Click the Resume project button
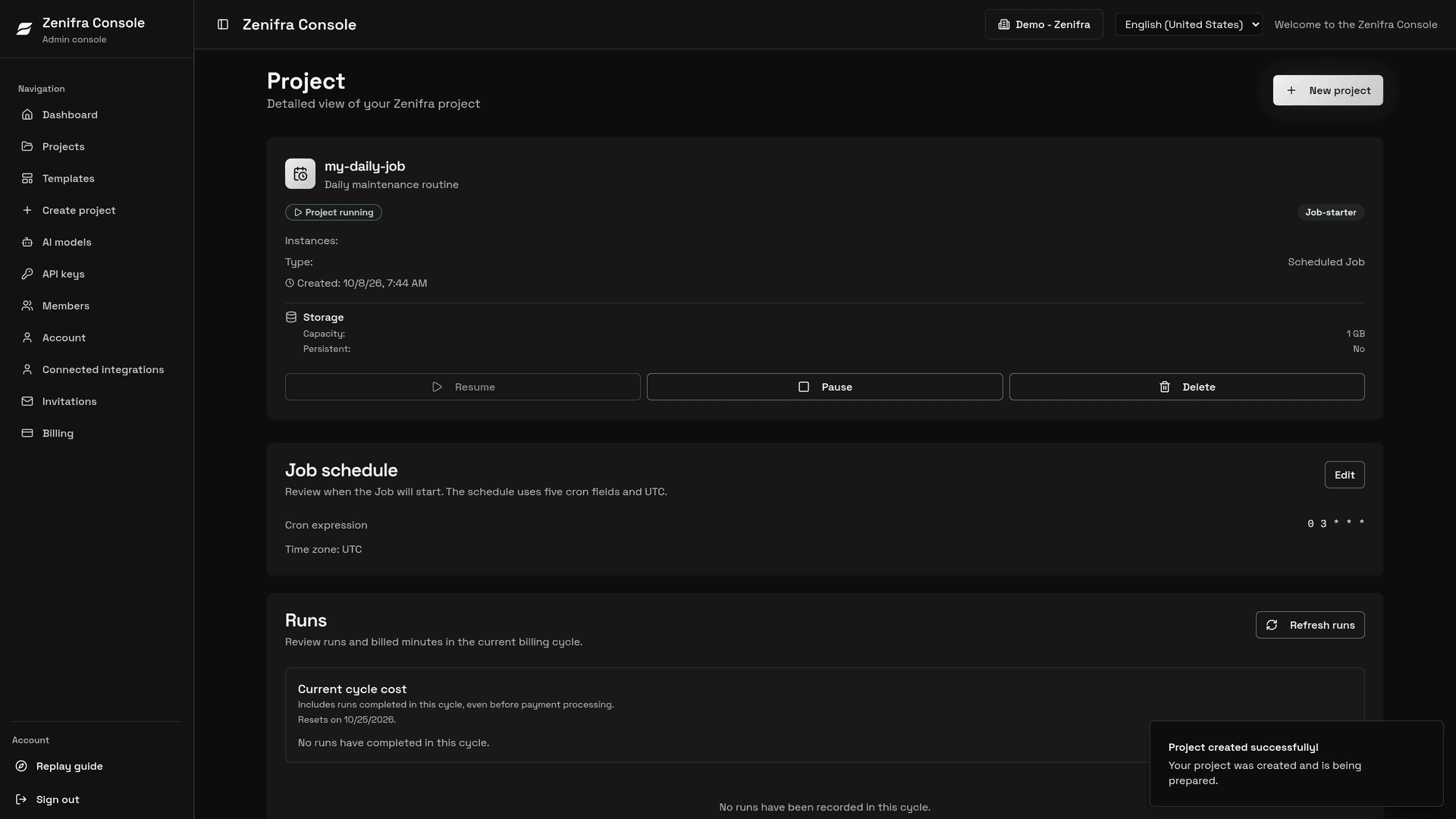The height and width of the screenshot is (819, 1456). [x=463, y=387]
